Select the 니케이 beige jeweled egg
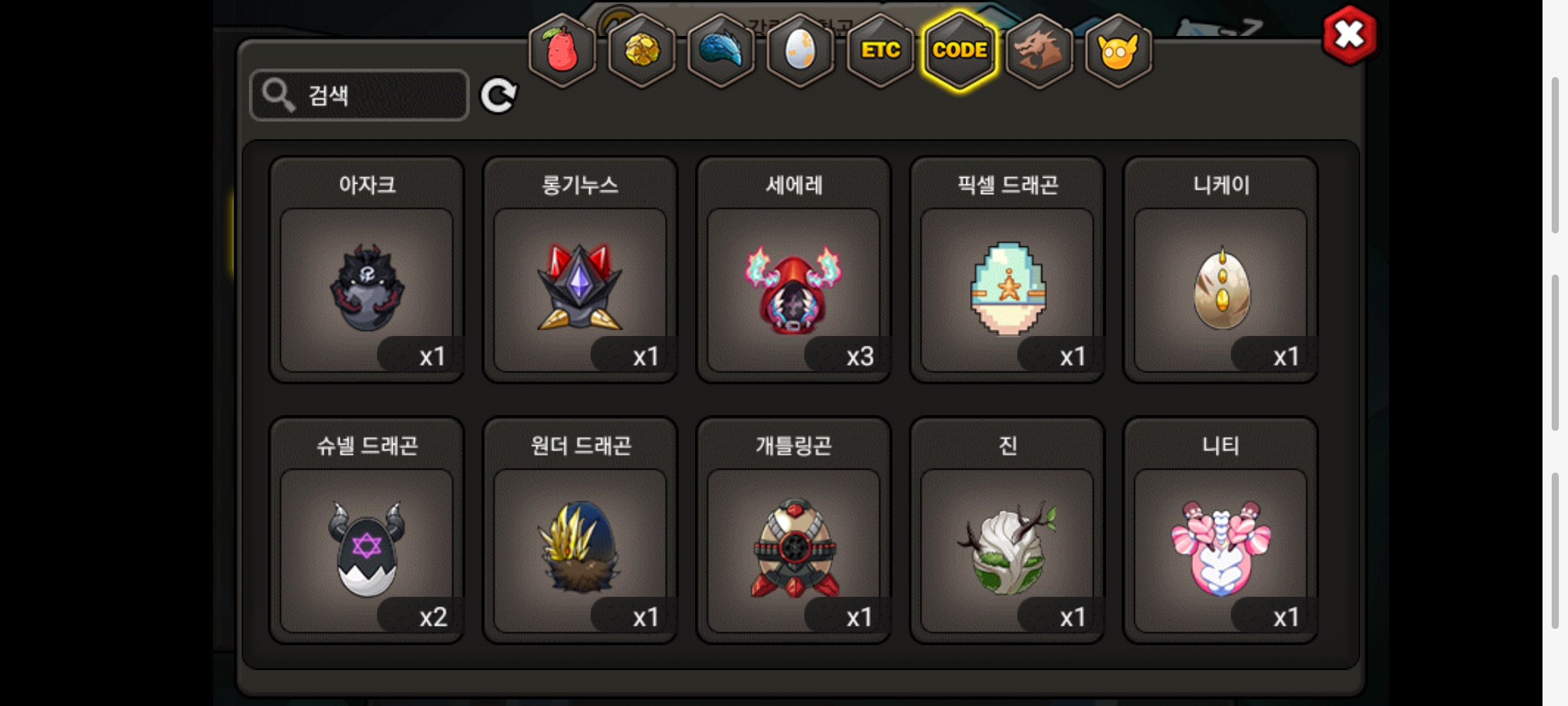The height and width of the screenshot is (706, 1568). pos(1220,269)
